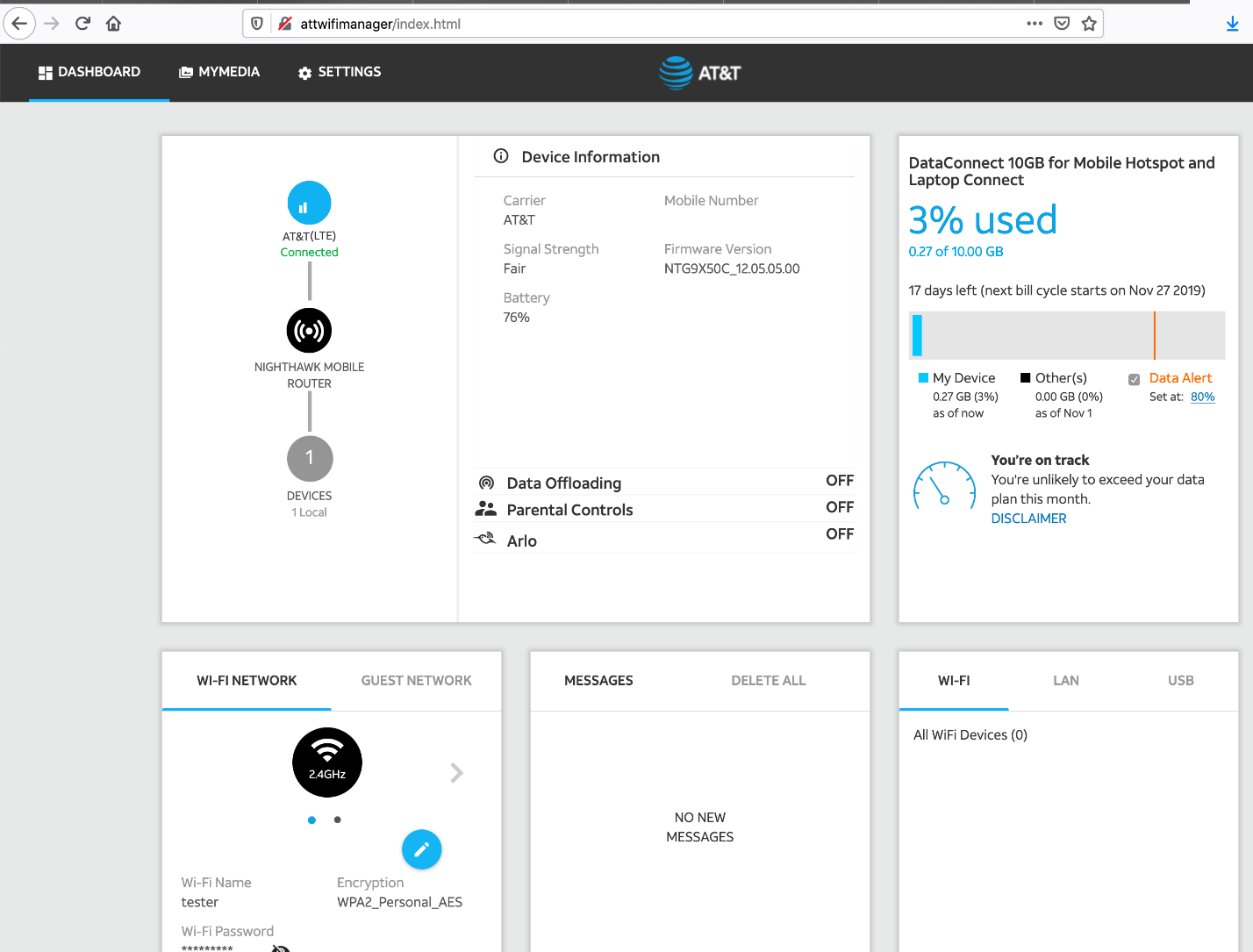Open the DISCLAIMER link
Image resolution: width=1253 pixels, height=952 pixels.
(1028, 519)
